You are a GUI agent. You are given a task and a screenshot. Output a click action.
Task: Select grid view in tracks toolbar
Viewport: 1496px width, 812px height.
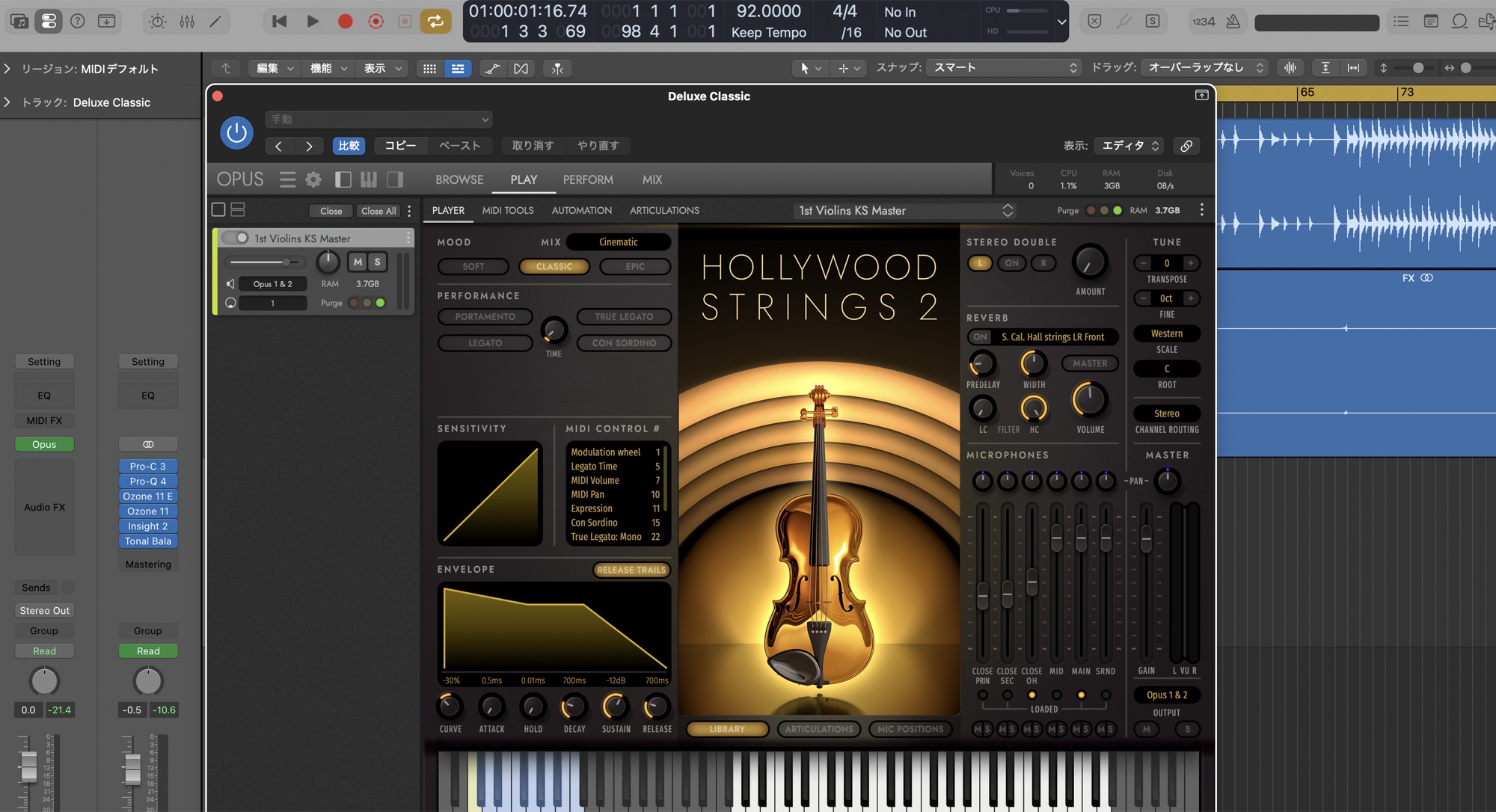coord(429,68)
